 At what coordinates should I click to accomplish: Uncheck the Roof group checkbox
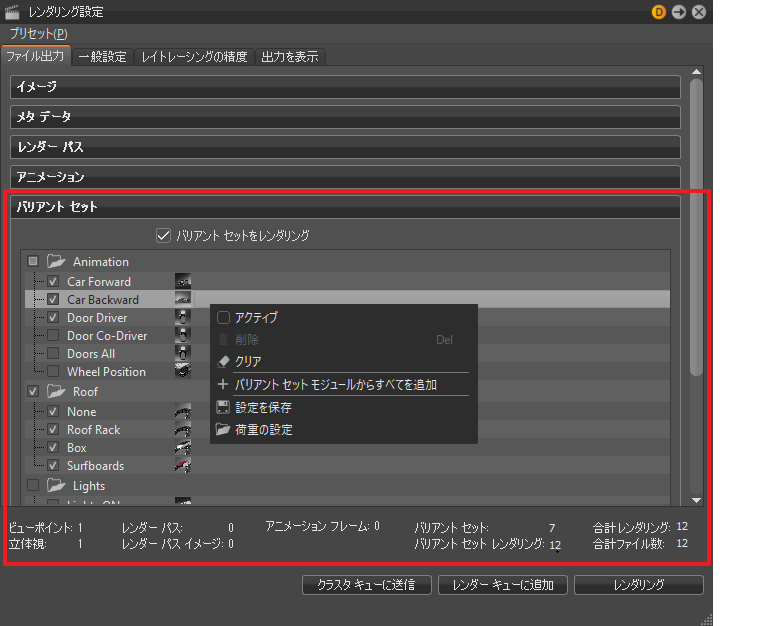[x=33, y=391]
